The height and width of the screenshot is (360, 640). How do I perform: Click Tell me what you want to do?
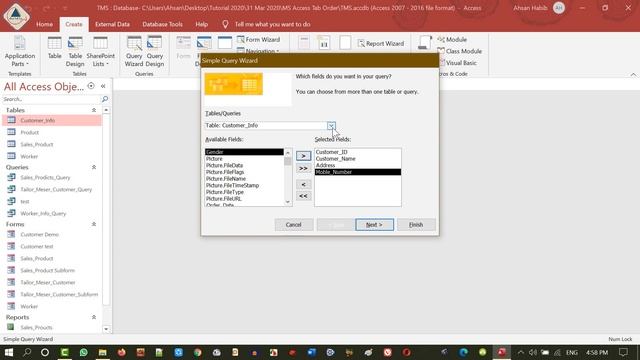(273, 24)
